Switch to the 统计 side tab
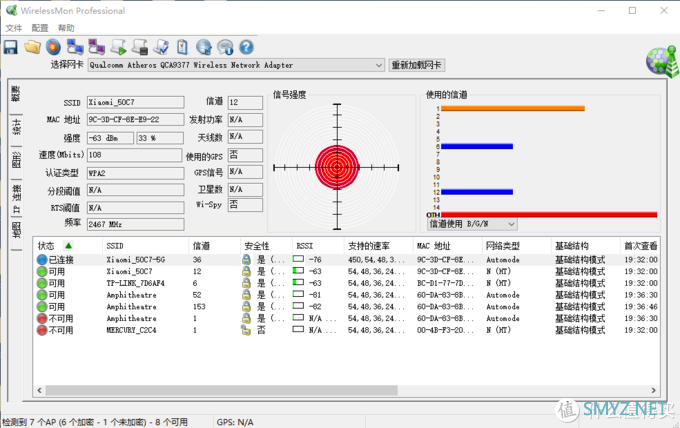680x428 pixels. click(16, 127)
